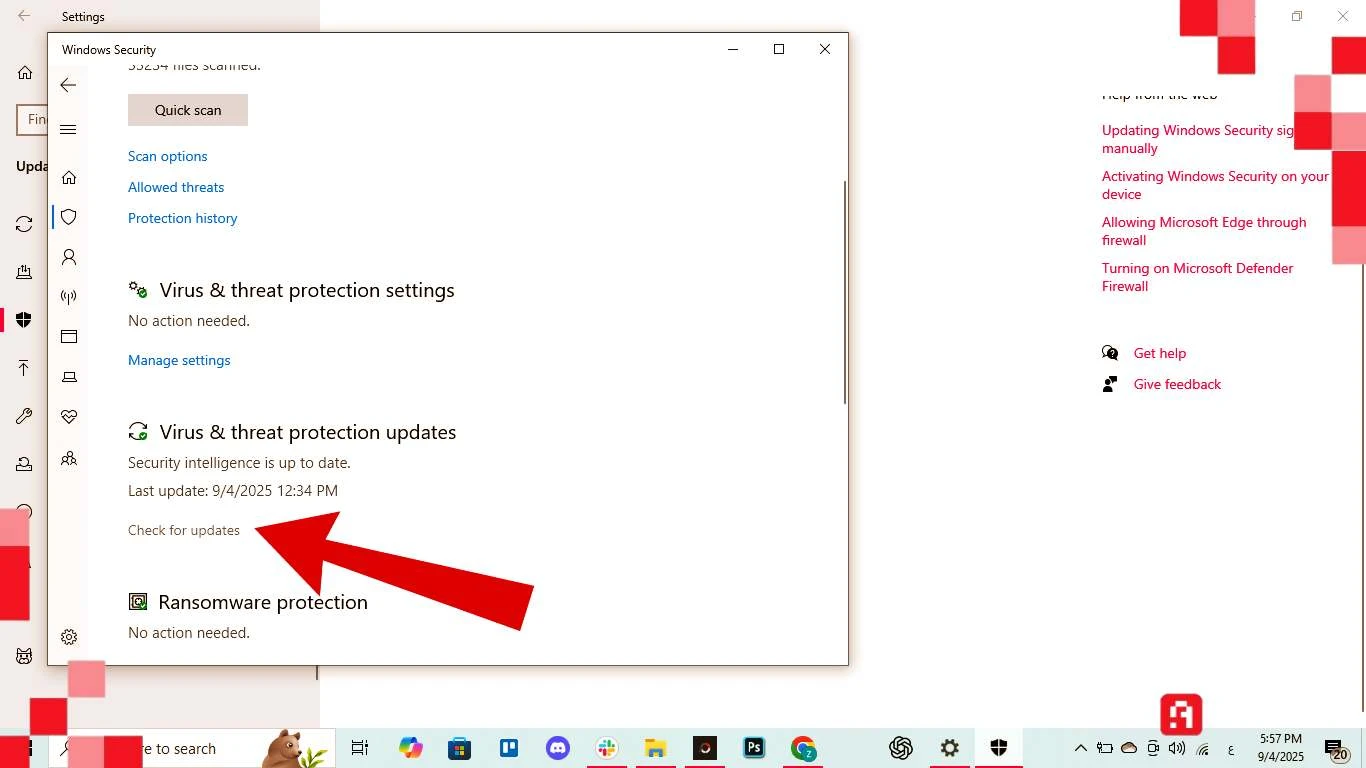Screen dimensions: 1366x768
Task: Open Family options icon
Action: coord(69,459)
